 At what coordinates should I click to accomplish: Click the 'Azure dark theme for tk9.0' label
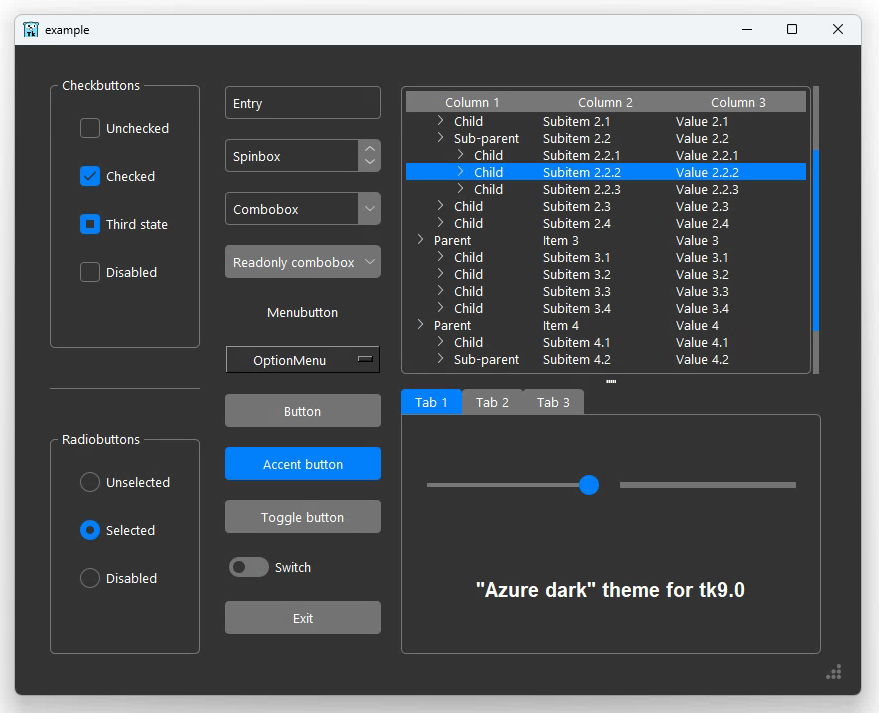610,590
